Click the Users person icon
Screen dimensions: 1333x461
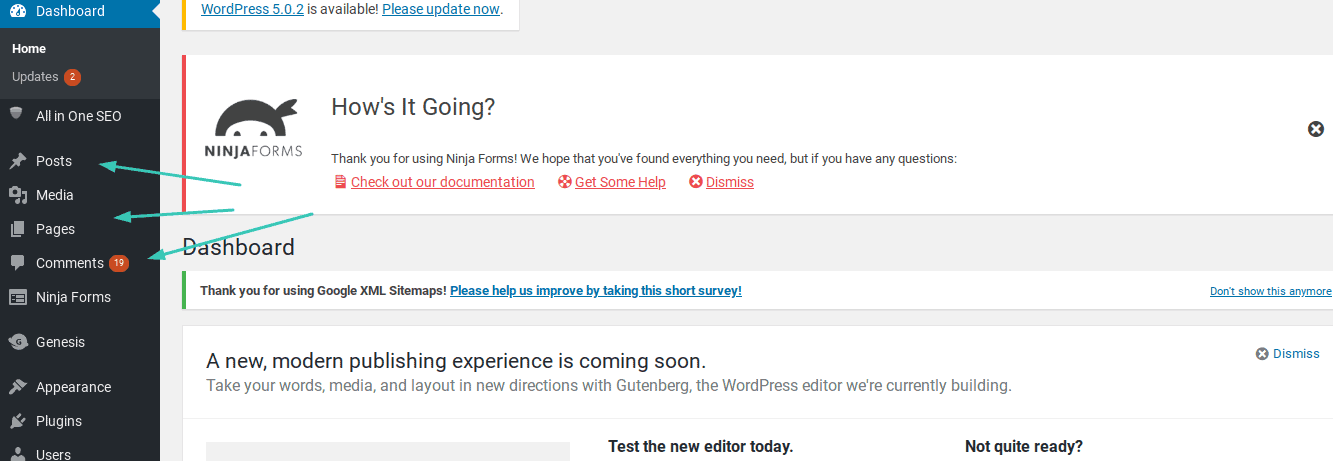(17, 454)
